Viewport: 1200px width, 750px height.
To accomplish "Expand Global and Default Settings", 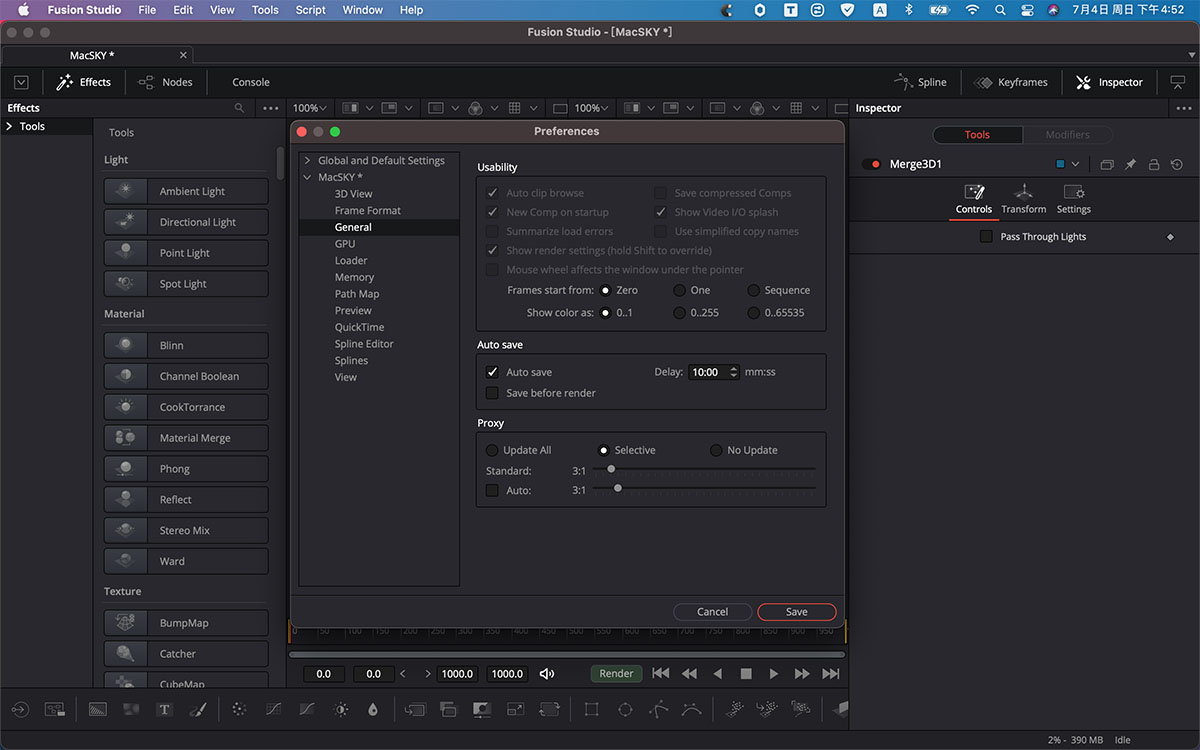I will pyautogui.click(x=307, y=160).
